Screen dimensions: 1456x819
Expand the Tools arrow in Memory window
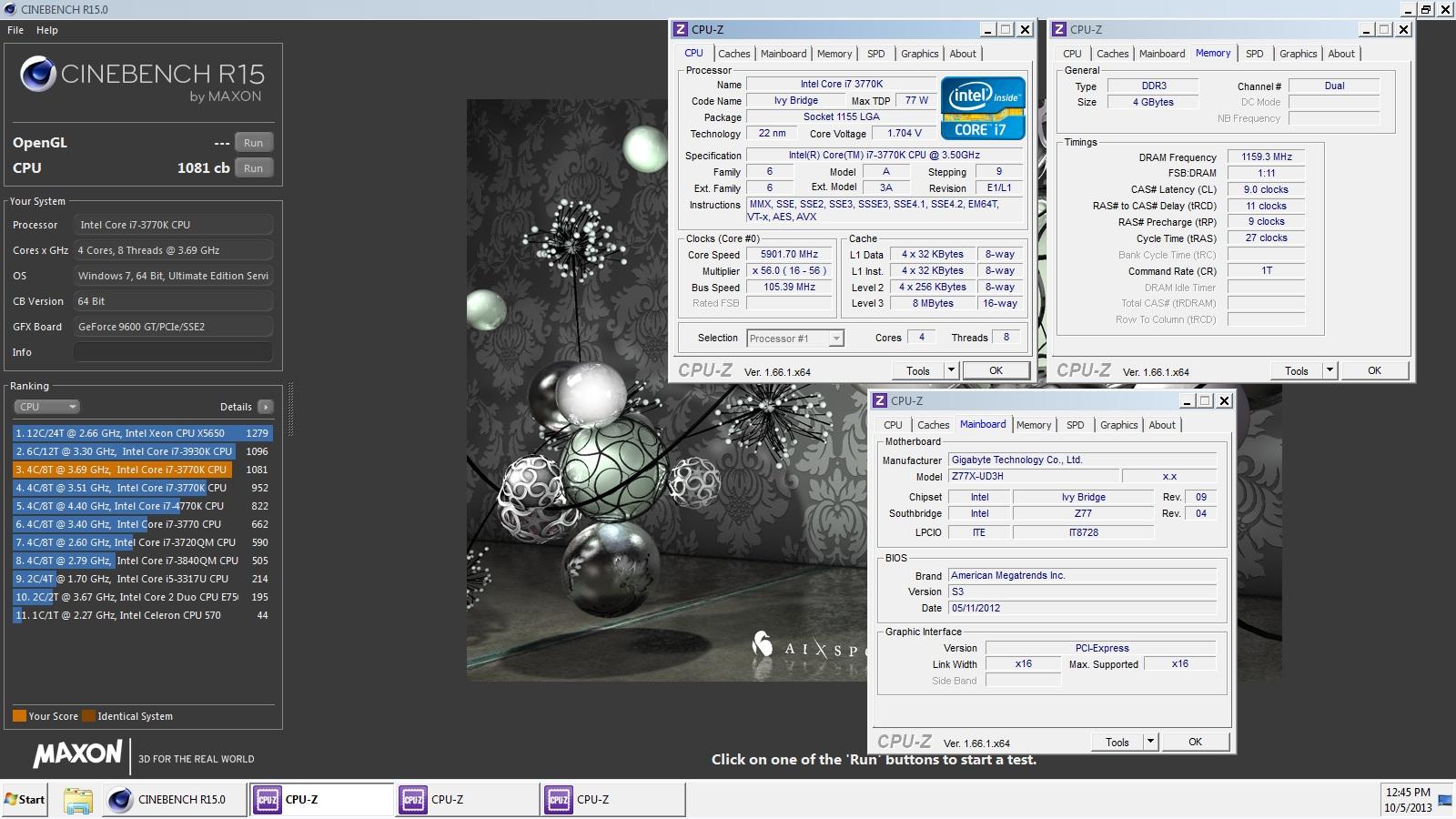point(1330,370)
